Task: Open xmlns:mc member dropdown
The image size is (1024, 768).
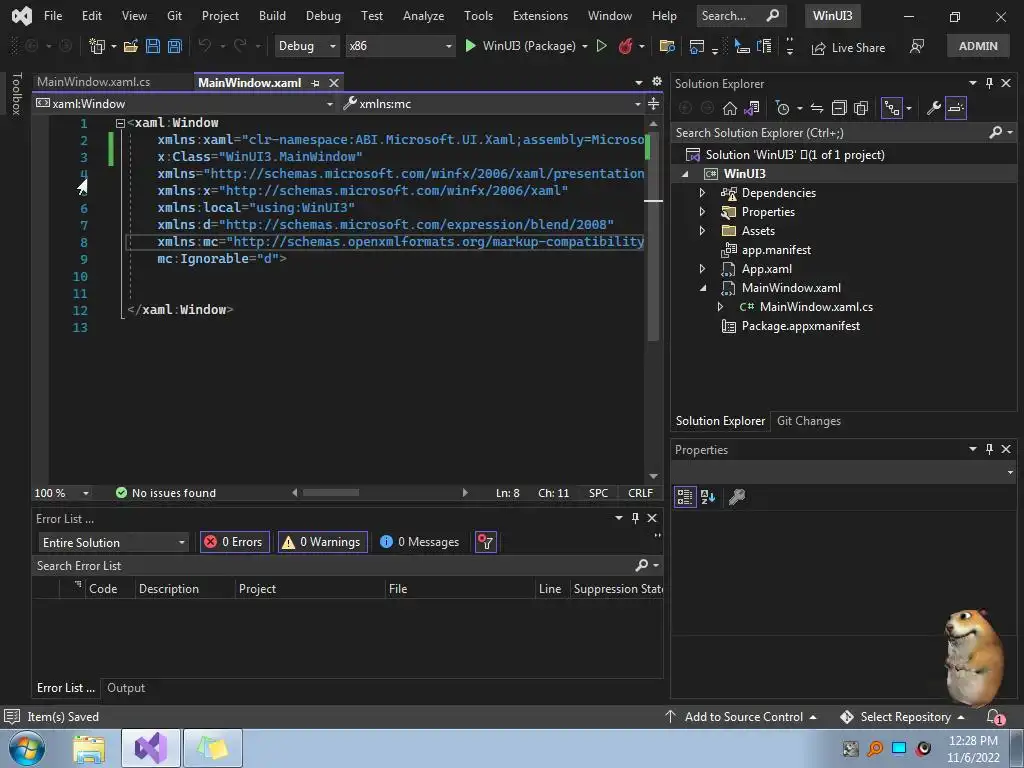Action: pyautogui.click(x=492, y=104)
